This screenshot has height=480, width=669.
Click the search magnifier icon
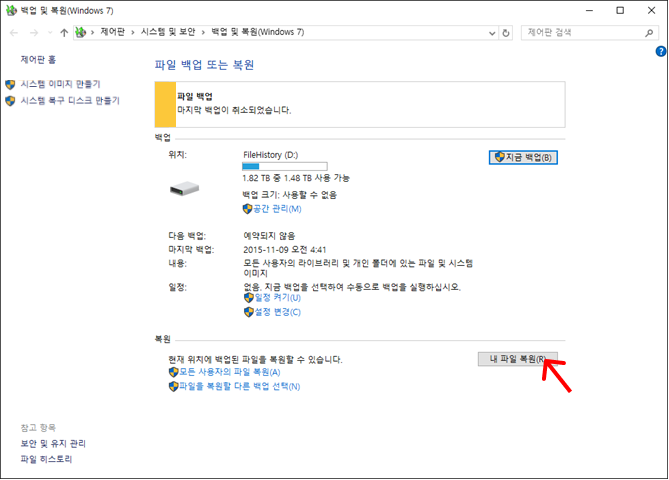[x=649, y=33]
